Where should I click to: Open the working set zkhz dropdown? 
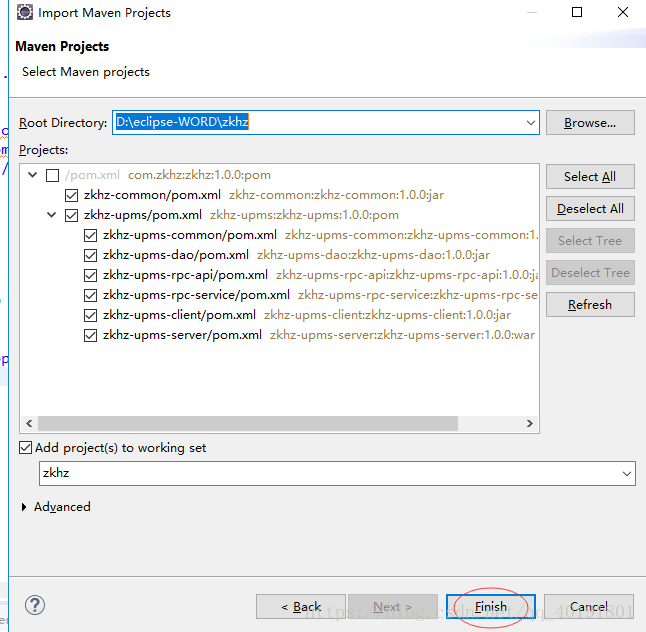click(x=627, y=473)
